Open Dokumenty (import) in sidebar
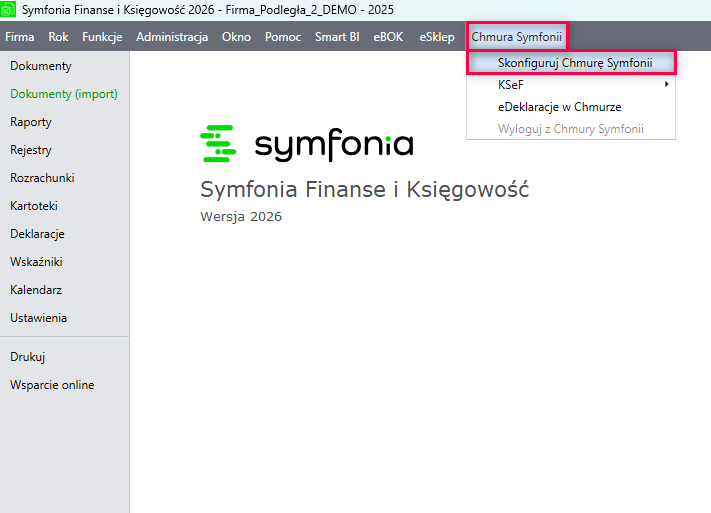This screenshot has height=513, width=711. [x=64, y=94]
